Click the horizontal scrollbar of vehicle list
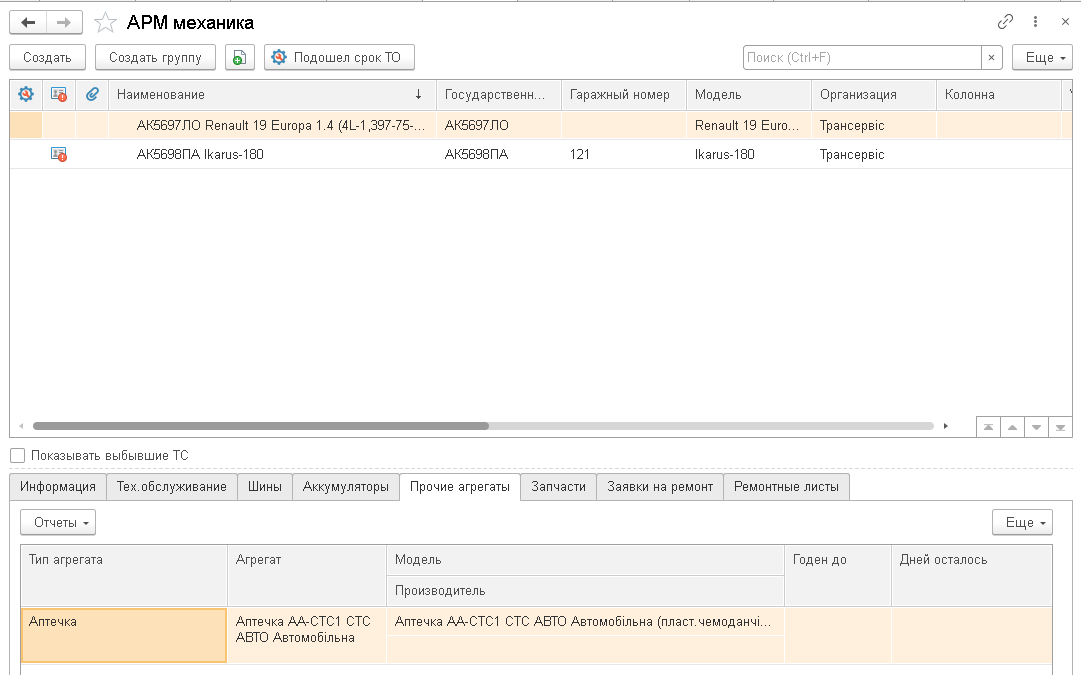The height and width of the screenshot is (675, 1081). 483,426
